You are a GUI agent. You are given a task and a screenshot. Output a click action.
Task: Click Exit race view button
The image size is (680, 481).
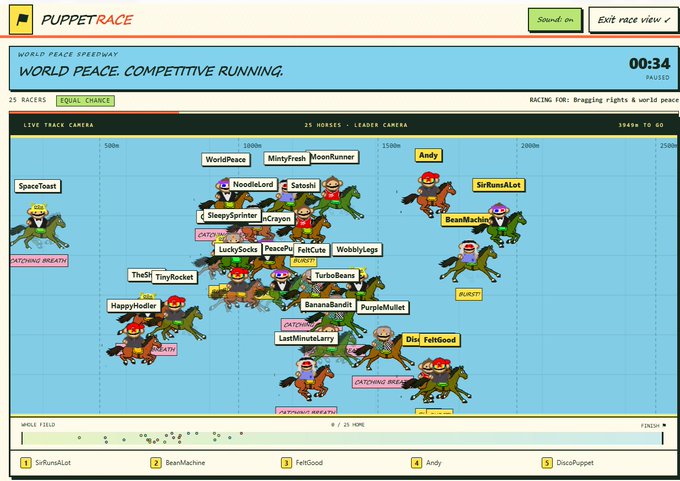(x=634, y=20)
